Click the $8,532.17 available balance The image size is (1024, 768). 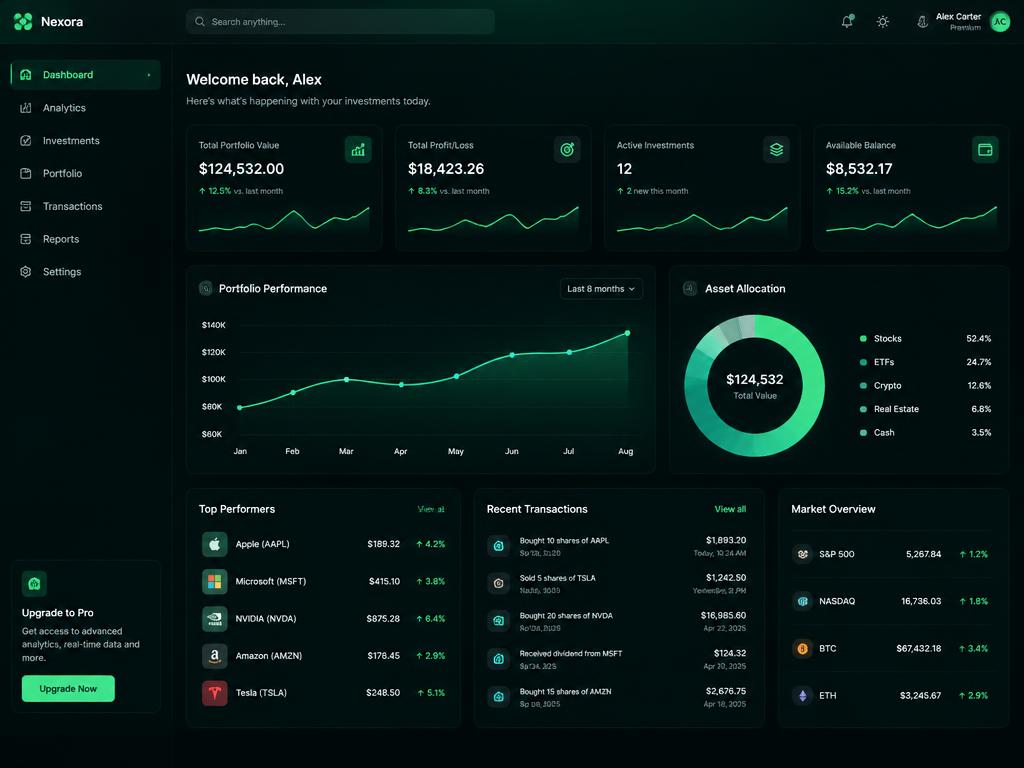[859, 168]
